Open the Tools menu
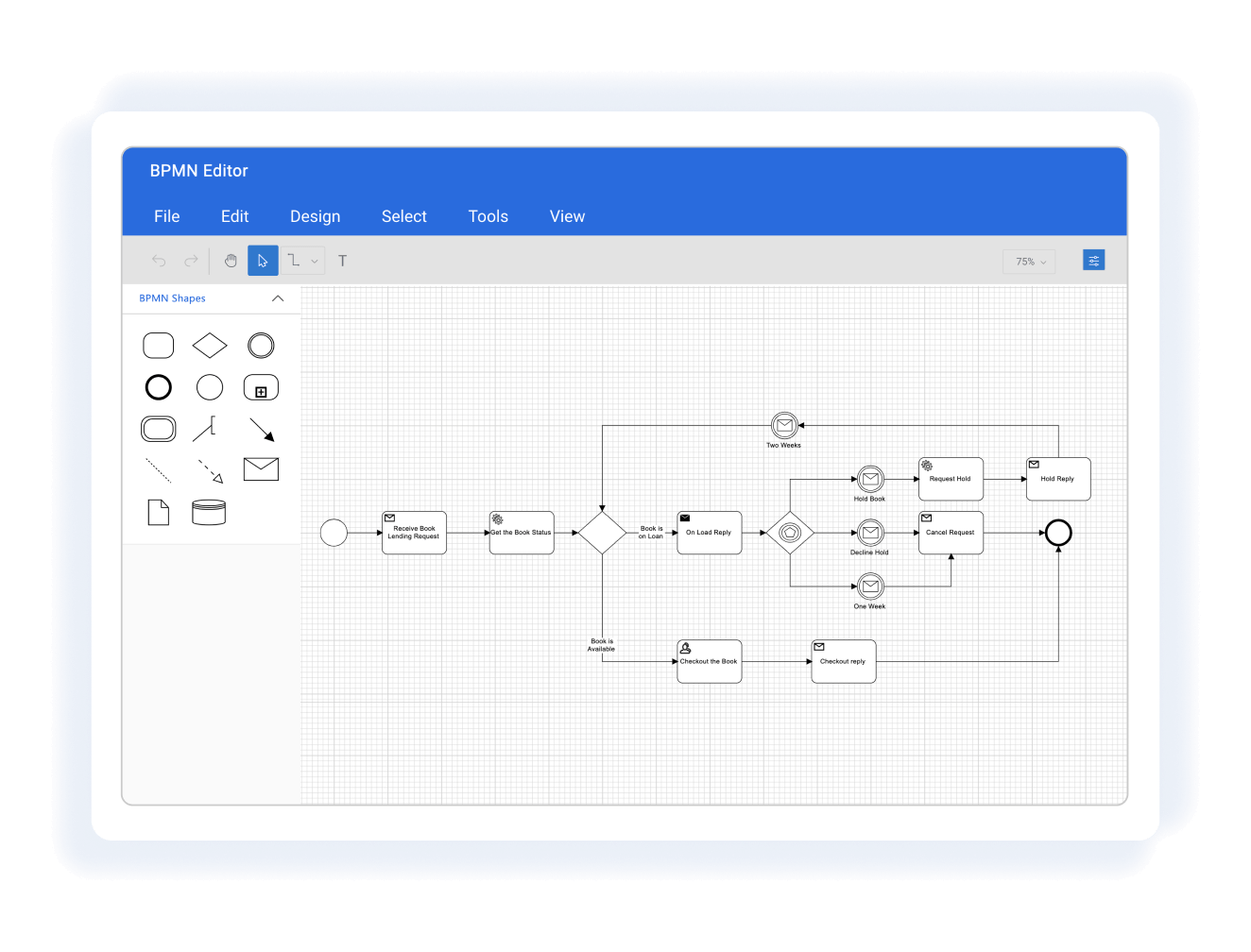 tap(488, 216)
